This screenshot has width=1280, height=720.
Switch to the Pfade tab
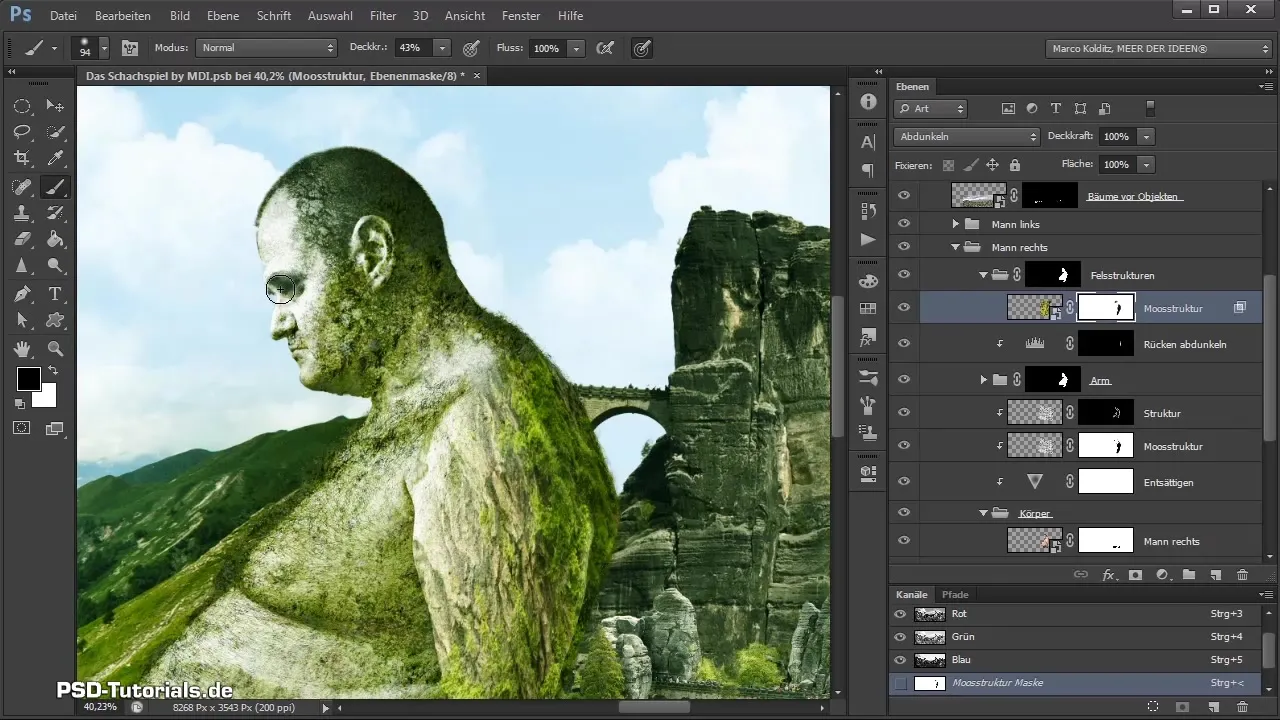coord(955,594)
